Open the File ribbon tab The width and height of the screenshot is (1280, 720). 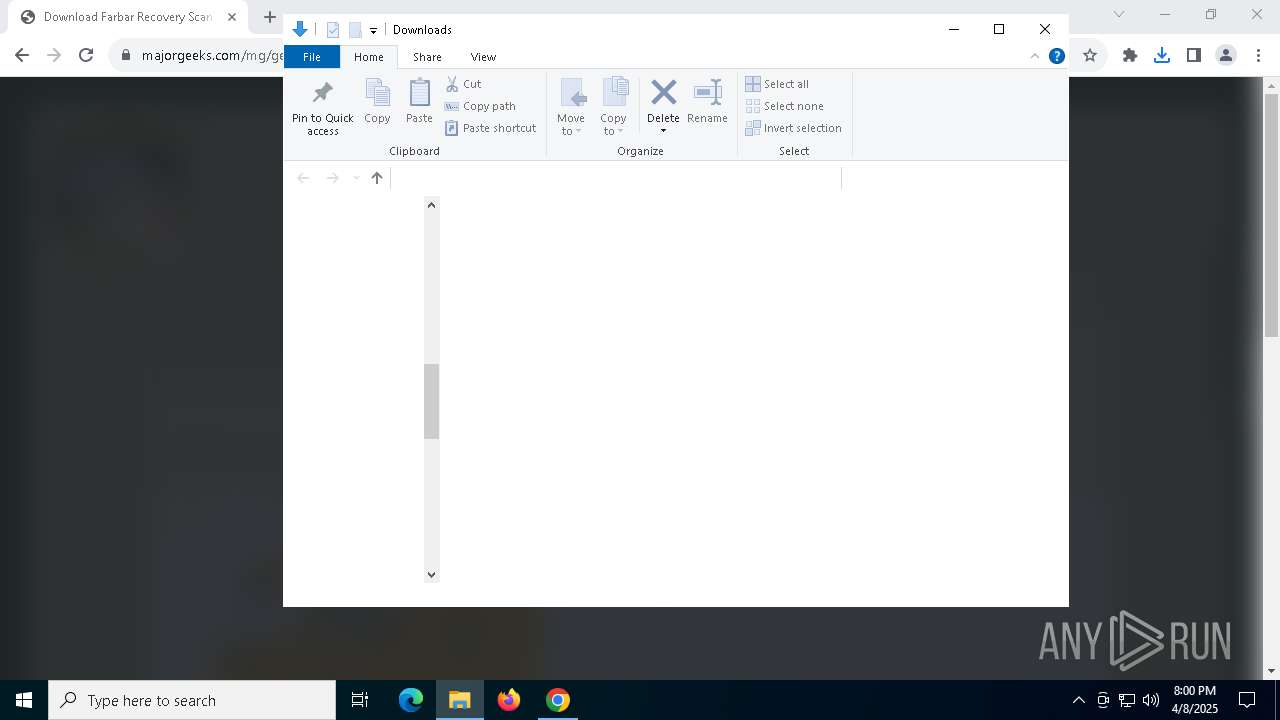[312, 57]
